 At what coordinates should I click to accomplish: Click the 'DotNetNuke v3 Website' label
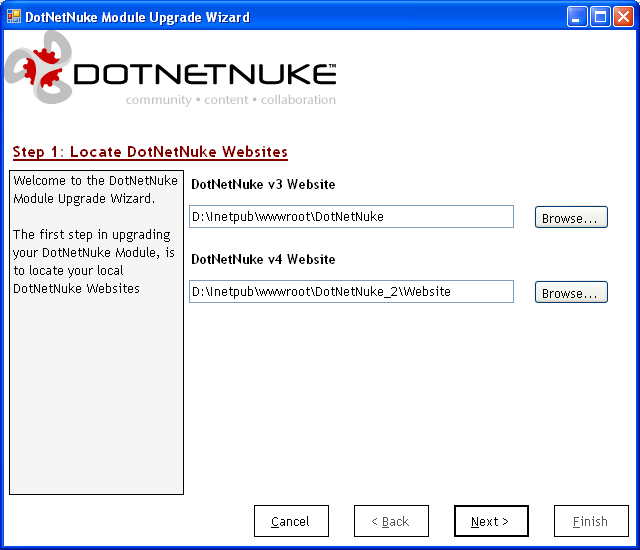point(263,184)
